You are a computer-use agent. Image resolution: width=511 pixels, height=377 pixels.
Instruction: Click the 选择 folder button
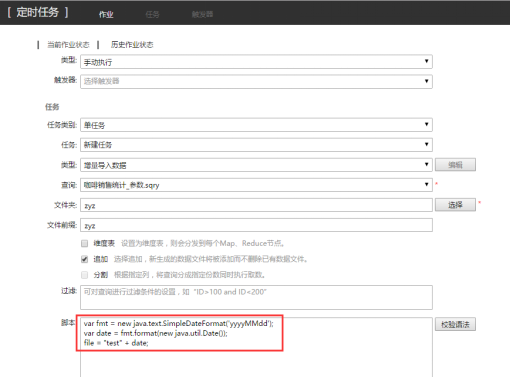coord(455,205)
